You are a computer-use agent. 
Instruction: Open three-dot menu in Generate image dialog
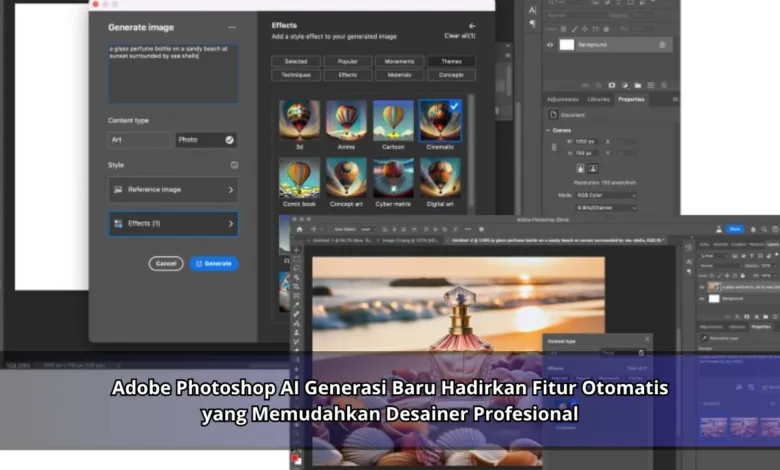[232, 27]
